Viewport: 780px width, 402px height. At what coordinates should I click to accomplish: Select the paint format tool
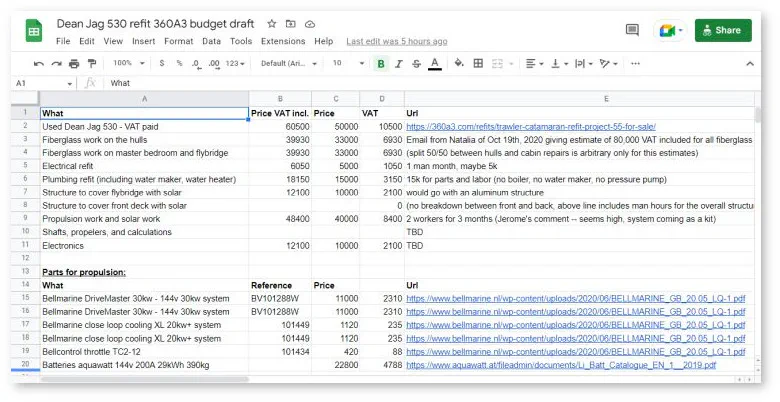pos(92,63)
